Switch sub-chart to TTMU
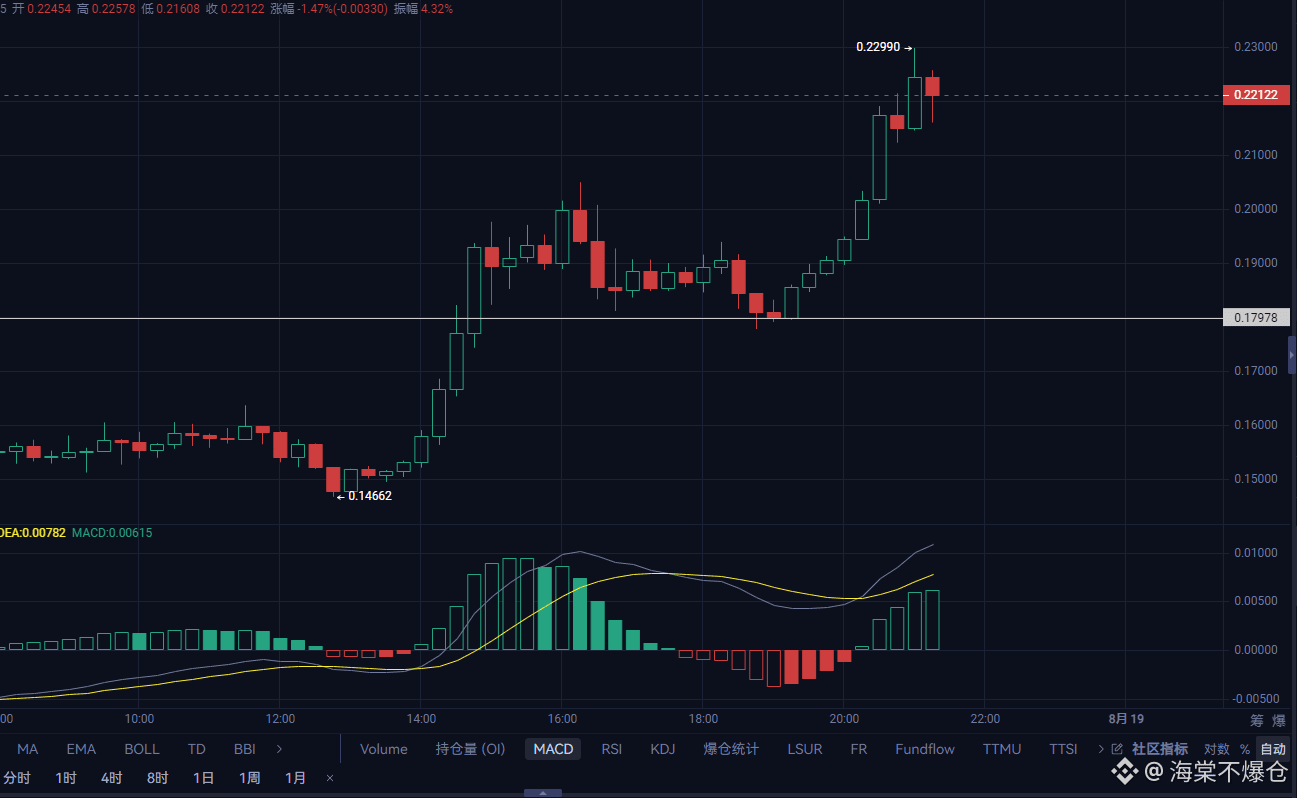 coord(1002,749)
